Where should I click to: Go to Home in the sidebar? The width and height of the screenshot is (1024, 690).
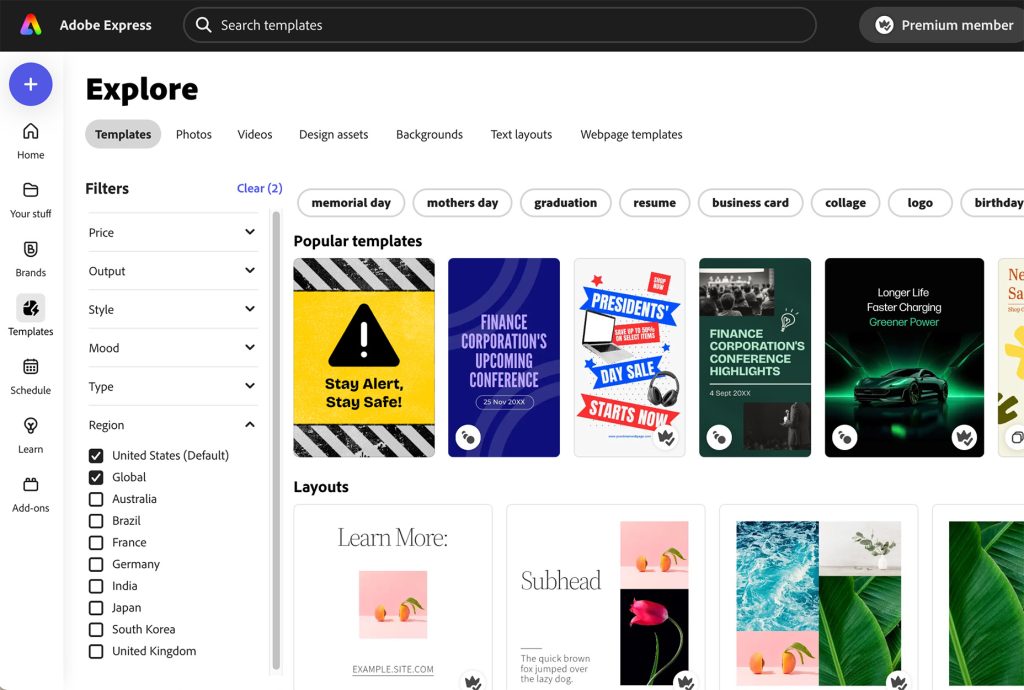[31, 141]
